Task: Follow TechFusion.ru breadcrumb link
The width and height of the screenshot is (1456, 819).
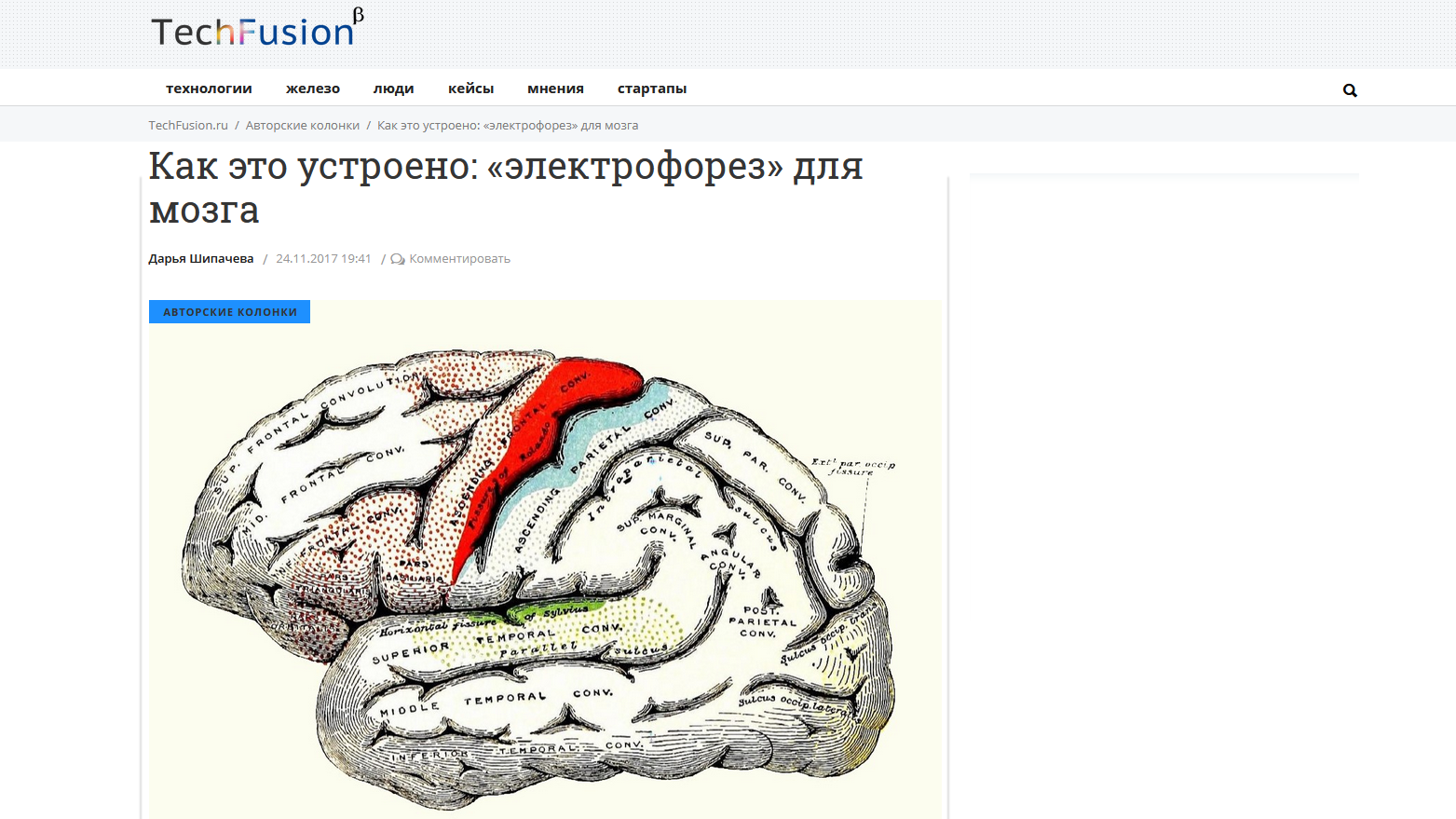Action: pyautogui.click(x=188, y=125)
